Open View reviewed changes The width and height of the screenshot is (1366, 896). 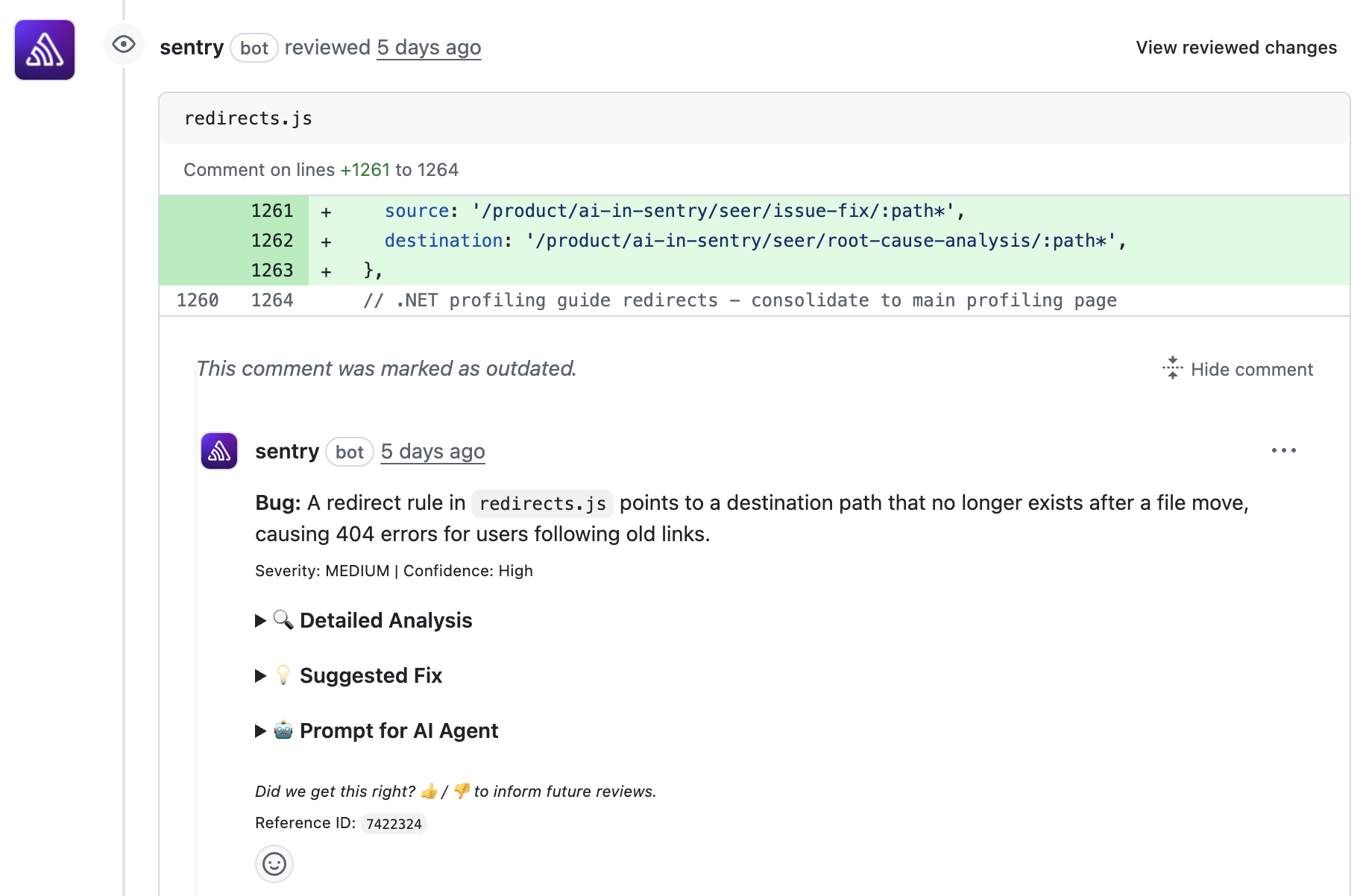coord(1236,47)
